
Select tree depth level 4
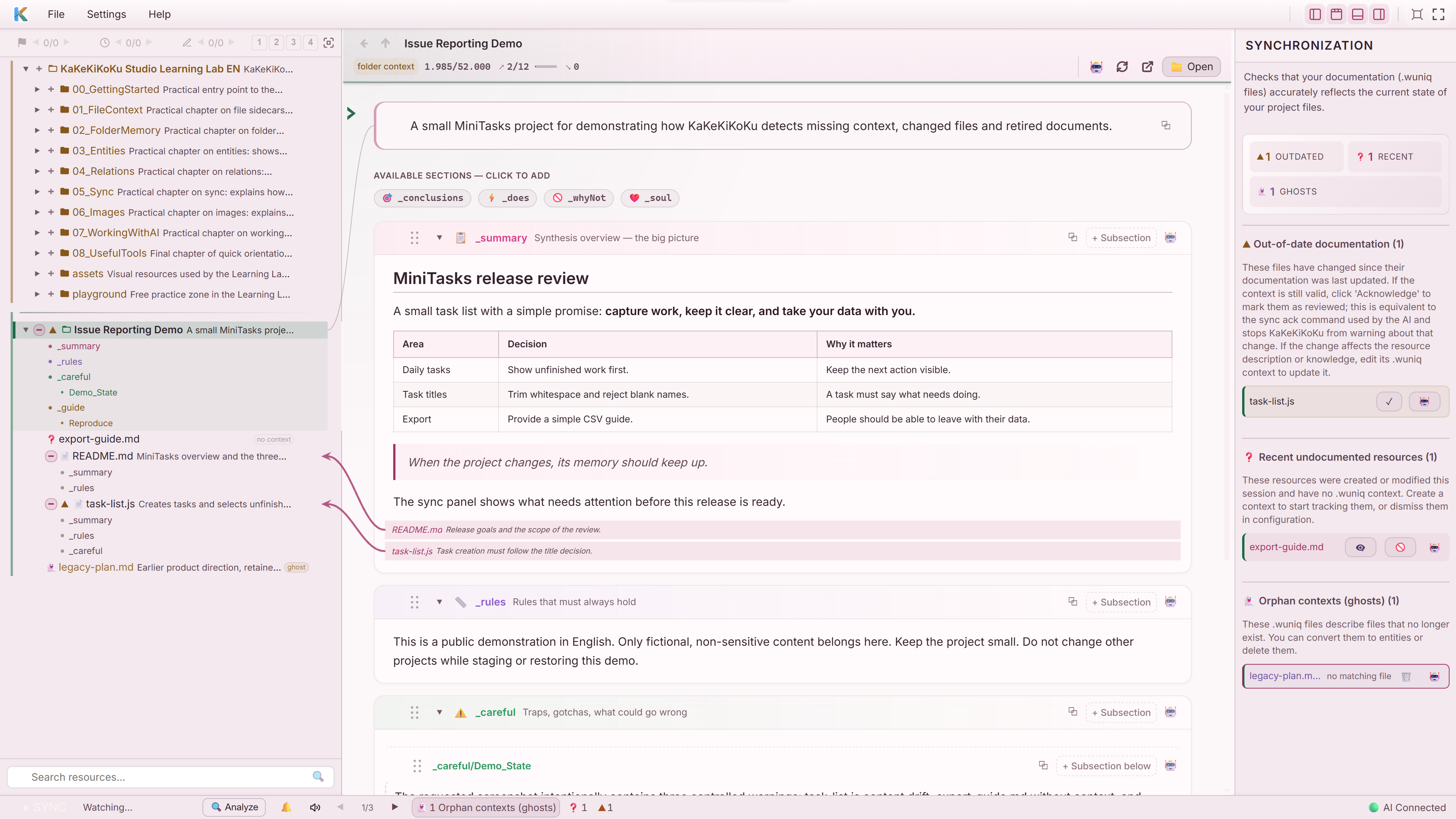pos(310,42)
